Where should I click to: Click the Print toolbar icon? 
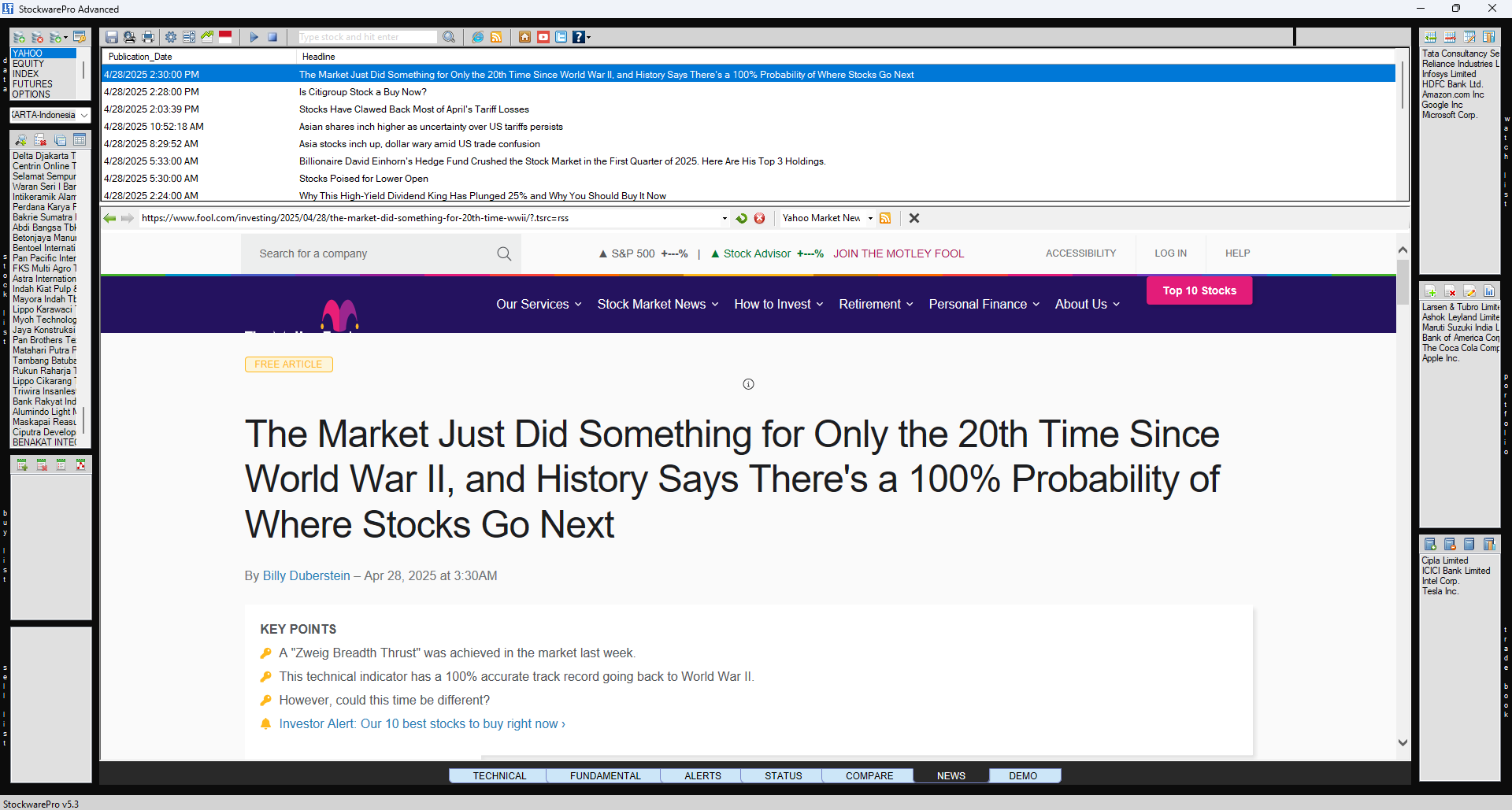tap(147, 37)
